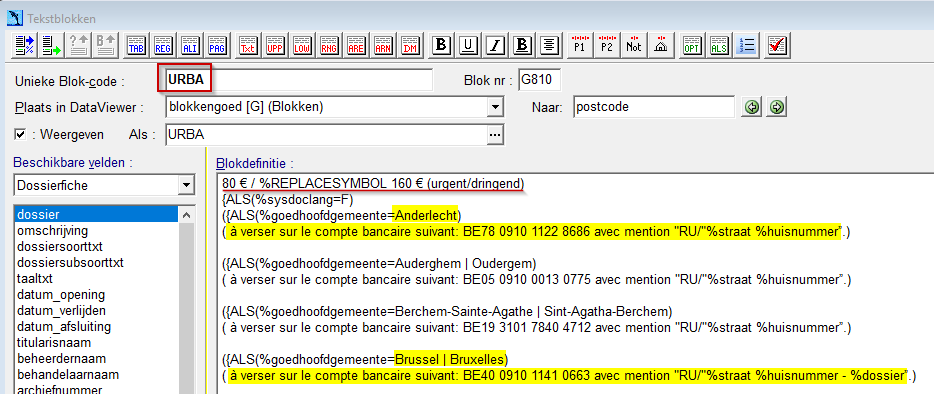Toggle bold-underline formatting
934x394 pixels.
coord(522,45)
